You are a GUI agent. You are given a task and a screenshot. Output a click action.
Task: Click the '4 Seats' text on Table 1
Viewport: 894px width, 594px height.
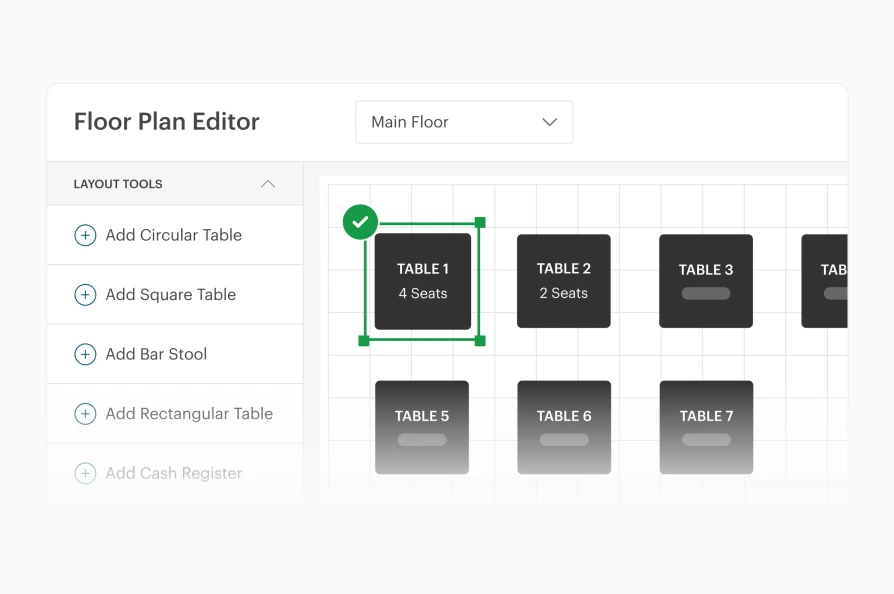coord(423,294)
